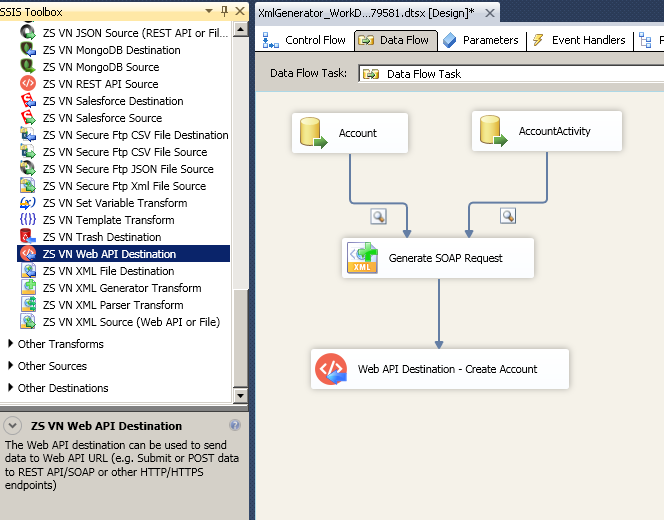Expand the Other Transforms group

(11, 344)
